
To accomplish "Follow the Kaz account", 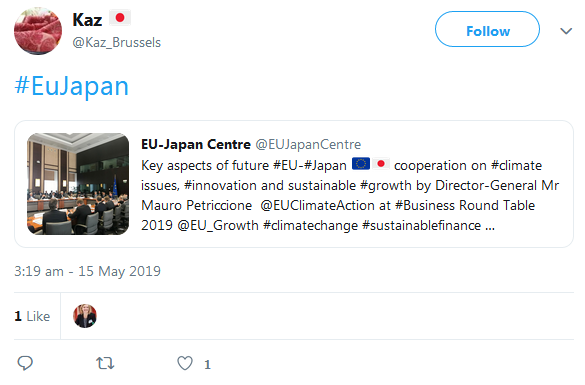I will point(487,29).
